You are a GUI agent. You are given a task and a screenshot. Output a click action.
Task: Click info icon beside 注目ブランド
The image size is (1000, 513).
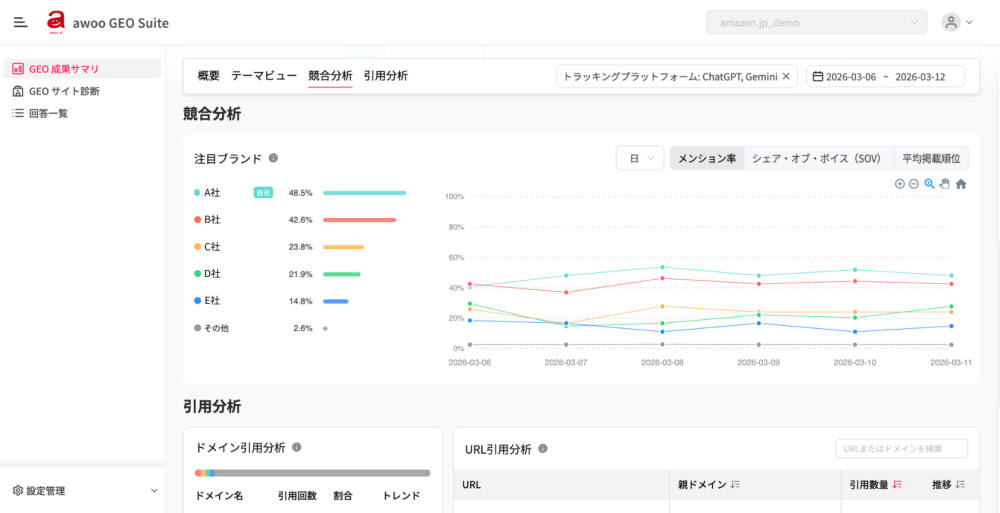tap(274, 158)
